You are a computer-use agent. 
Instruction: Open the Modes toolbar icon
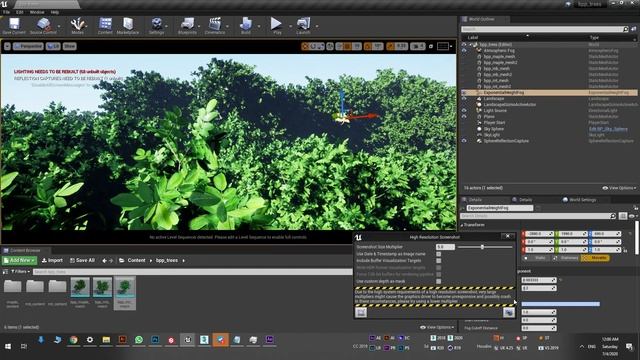point(77,26)
